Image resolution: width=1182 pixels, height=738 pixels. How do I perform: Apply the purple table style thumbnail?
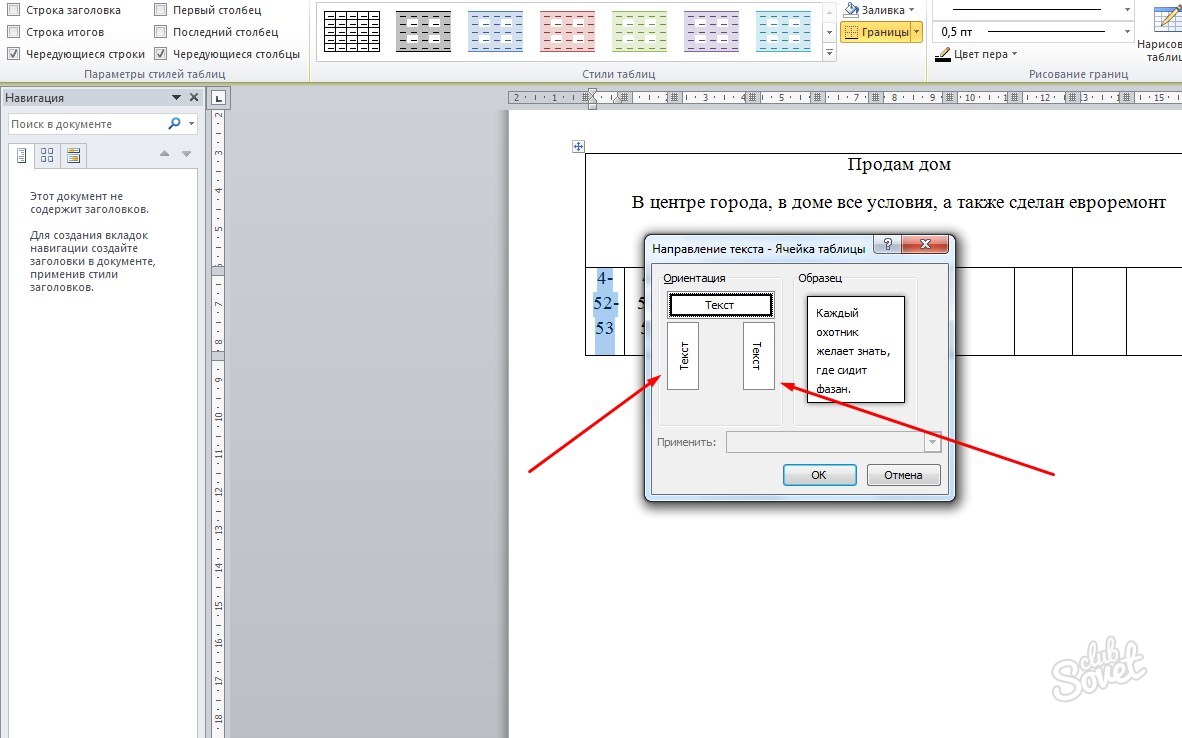(x=712, y=32)
